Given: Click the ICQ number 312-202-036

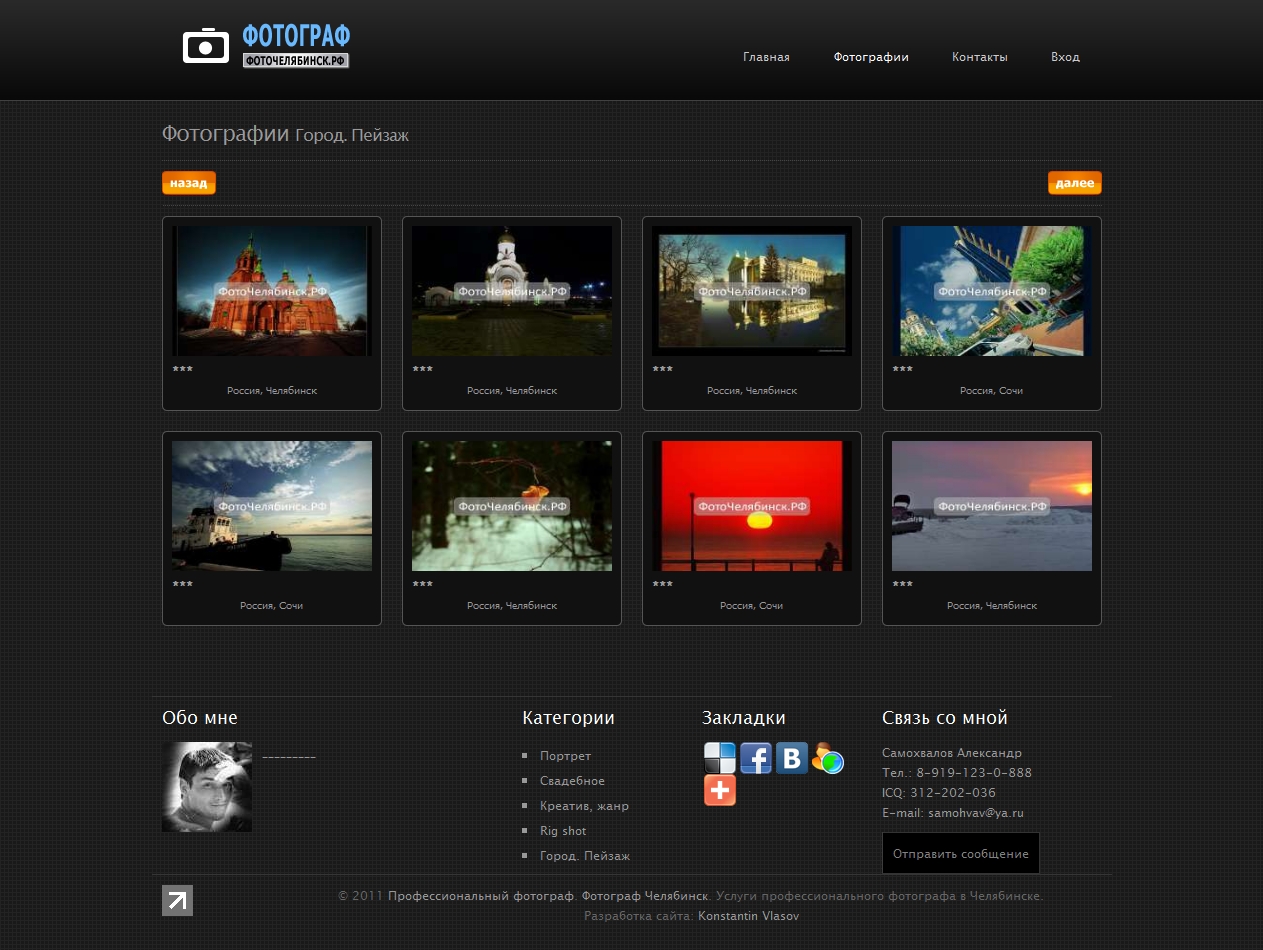Looking at the screenshot, I should pyautogui.click(x=953, y=793).
